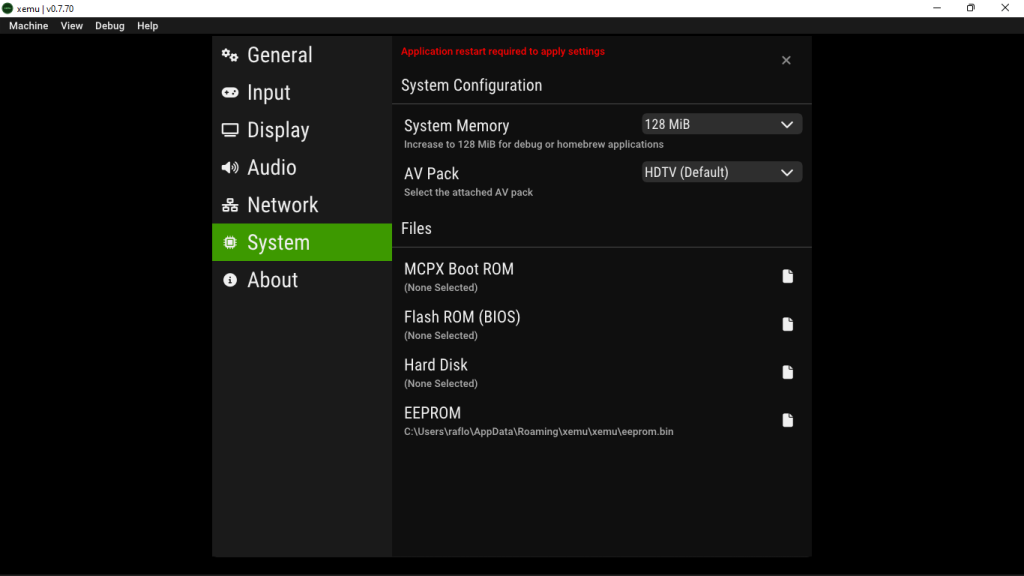The height and width of the screenshot is (576, 1024).
Task: Change the EEPROM file selection
Action: 787,419
